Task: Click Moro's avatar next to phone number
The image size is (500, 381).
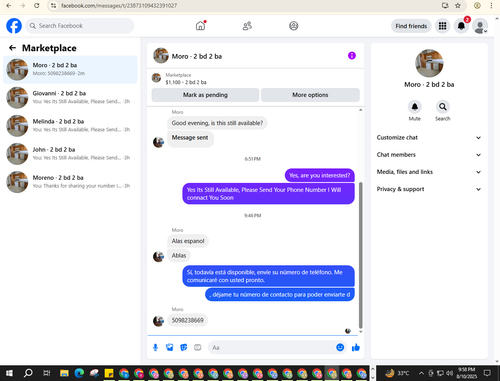Action: tap(158, 321)
